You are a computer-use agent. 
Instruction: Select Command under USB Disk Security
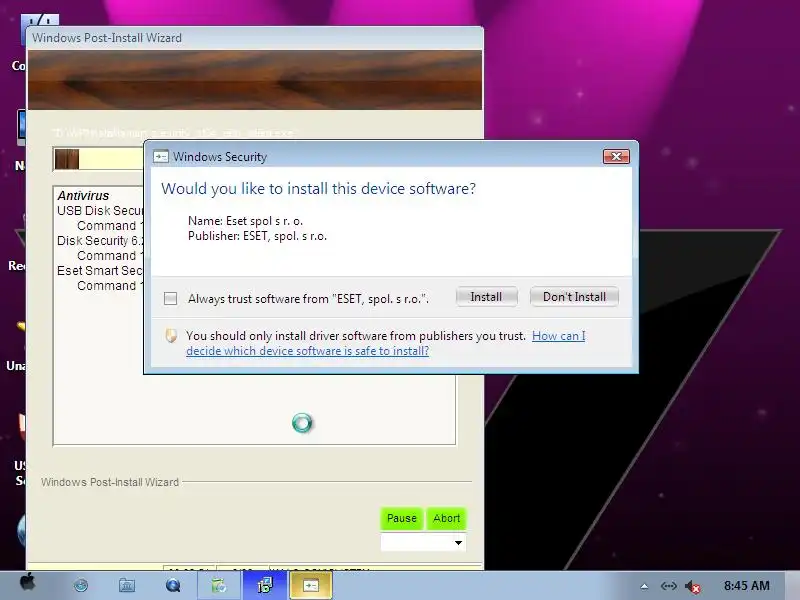click(110, 226)
